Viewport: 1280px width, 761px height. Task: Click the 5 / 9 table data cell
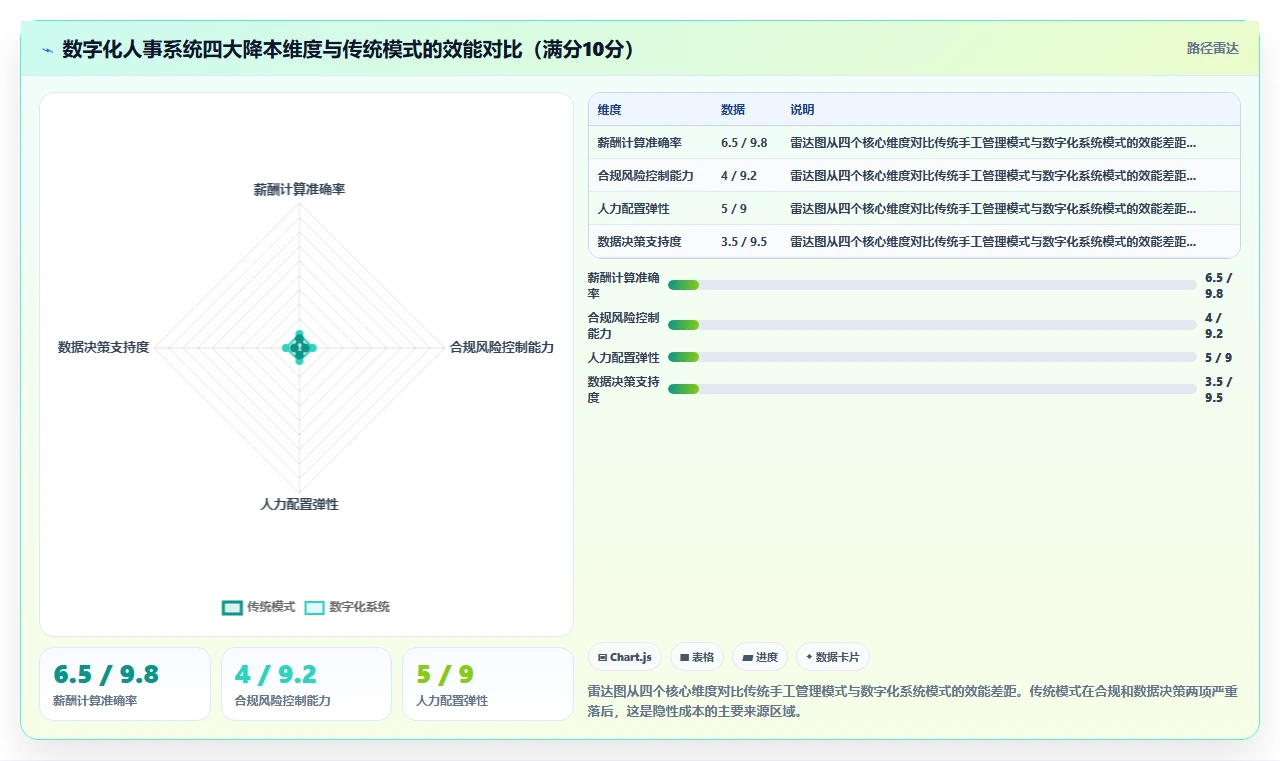pos(746,208)
